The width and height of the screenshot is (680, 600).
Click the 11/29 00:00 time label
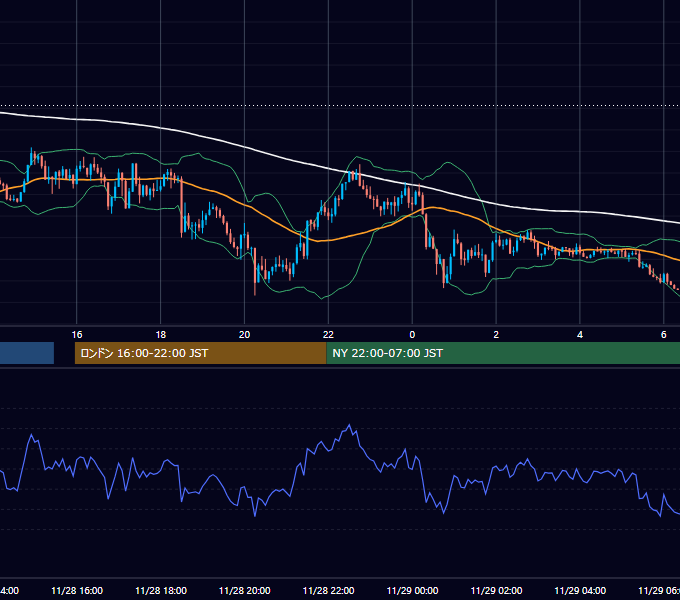tap(412, 590)
